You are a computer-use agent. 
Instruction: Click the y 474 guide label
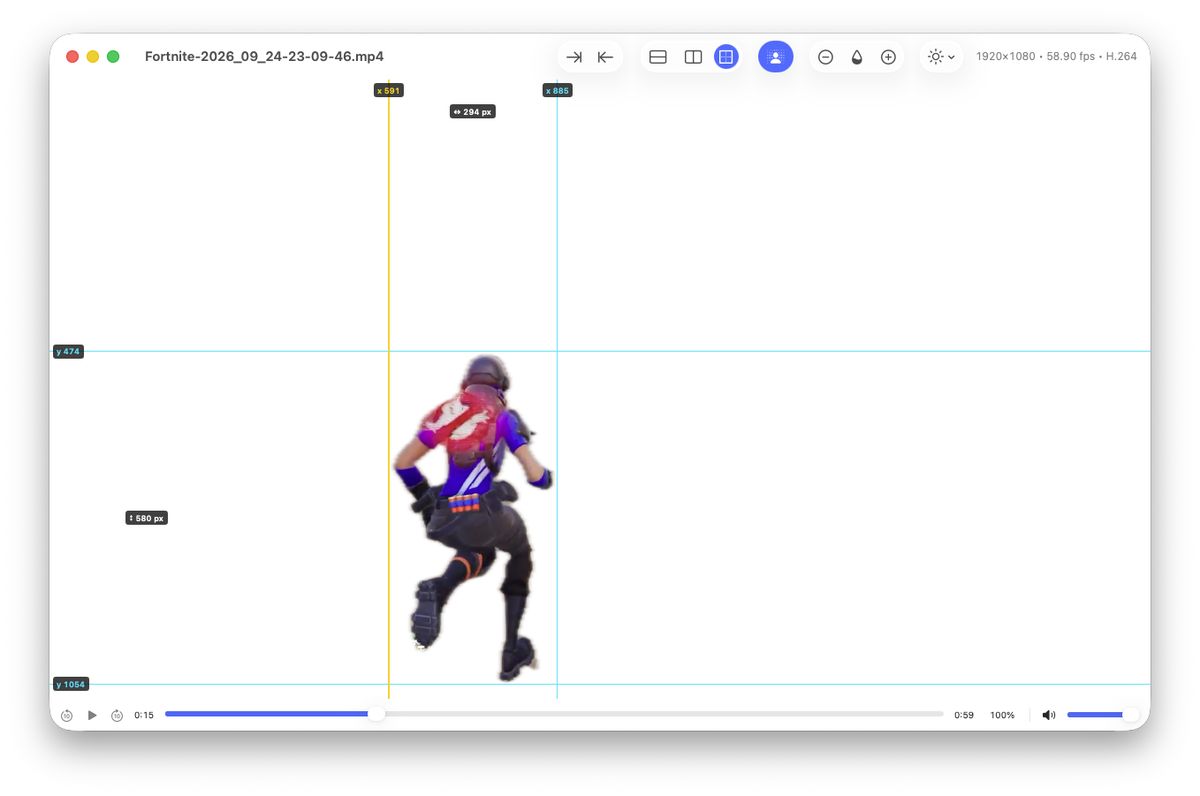pos(68,351)
